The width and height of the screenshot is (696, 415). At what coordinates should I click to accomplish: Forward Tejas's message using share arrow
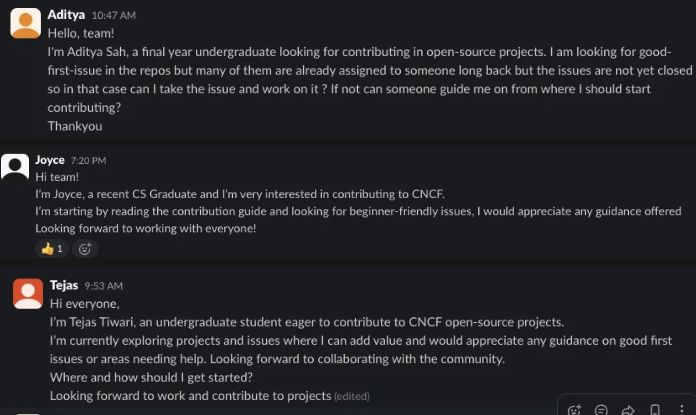(628, 410)
